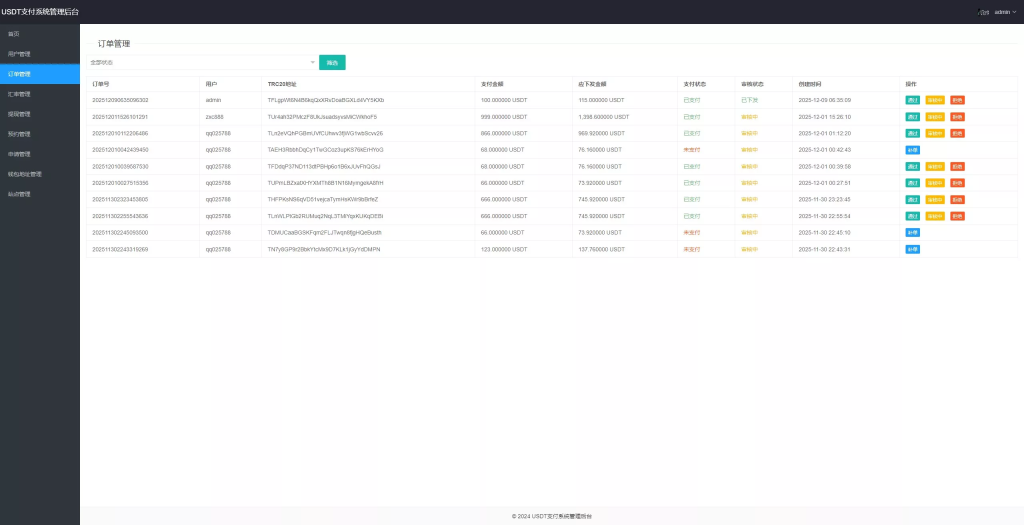Click timestamp 2025-12-01 00:42:43
This screenshot has height=525, width=1024.
click(x=825, y=150)
